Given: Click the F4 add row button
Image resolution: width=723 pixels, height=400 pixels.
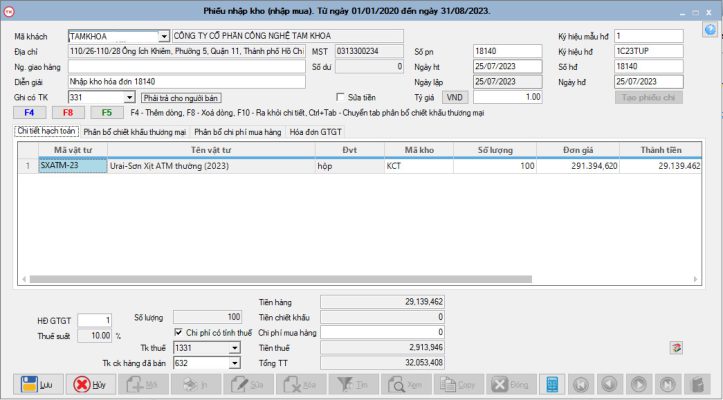Looking at the screenshot, I should (30, 113).
